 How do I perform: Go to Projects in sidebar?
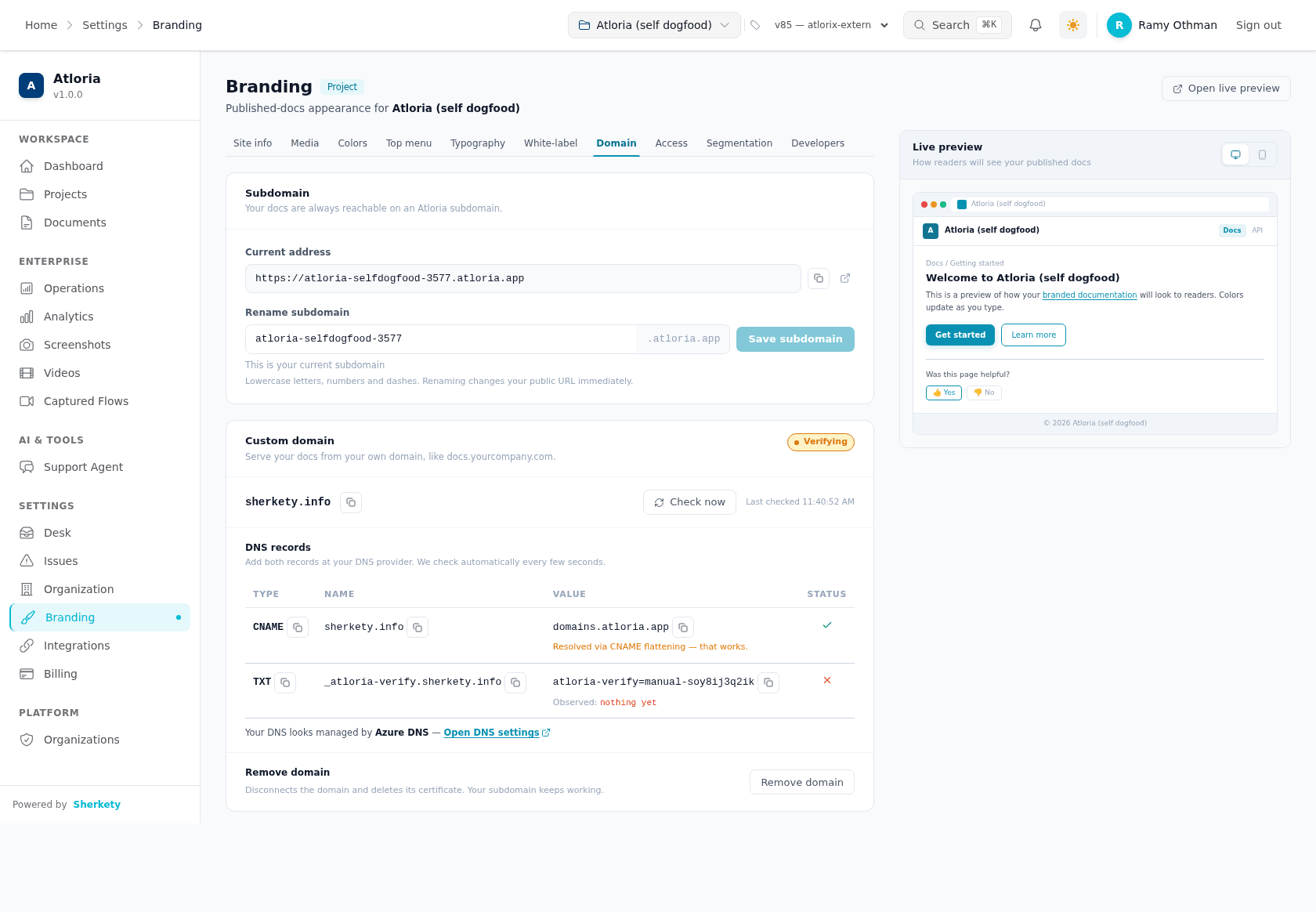pos(100,194)
